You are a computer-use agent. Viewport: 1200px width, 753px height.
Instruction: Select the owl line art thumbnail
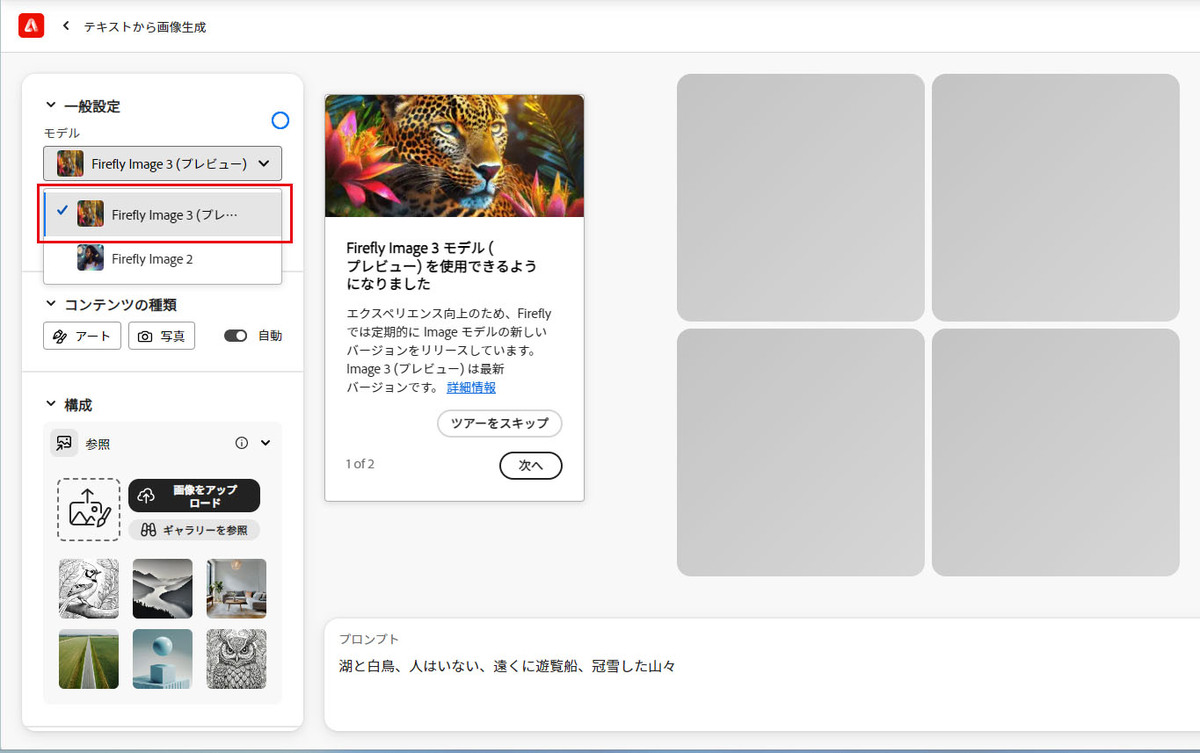point(237,659)
